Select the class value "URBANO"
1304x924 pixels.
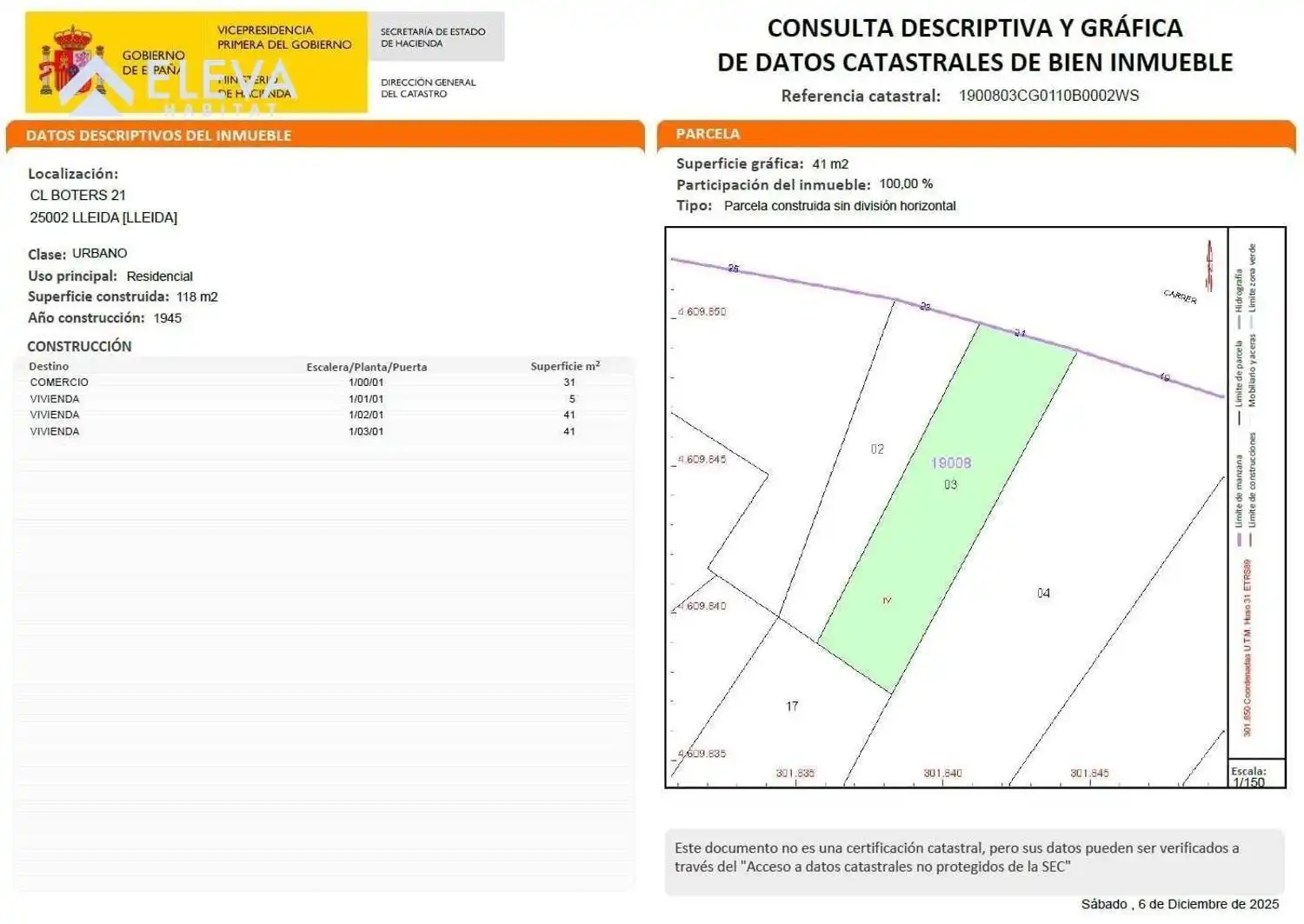coord(99,253)
